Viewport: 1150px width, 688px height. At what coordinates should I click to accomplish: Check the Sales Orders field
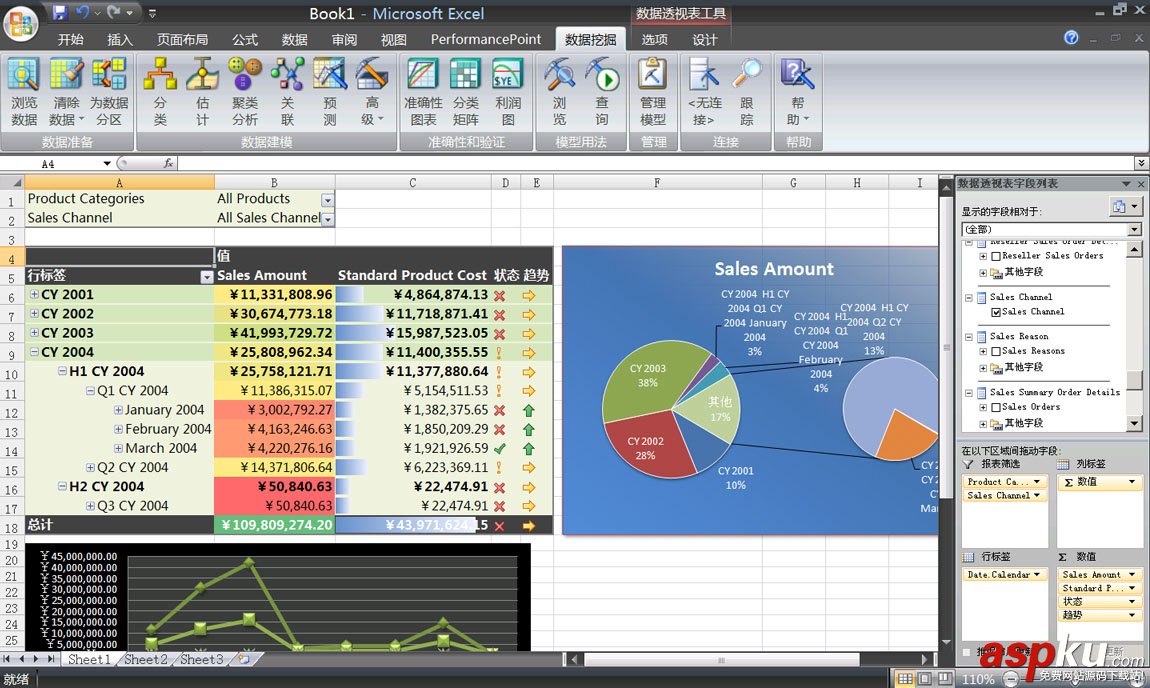(x=996, y=407)
